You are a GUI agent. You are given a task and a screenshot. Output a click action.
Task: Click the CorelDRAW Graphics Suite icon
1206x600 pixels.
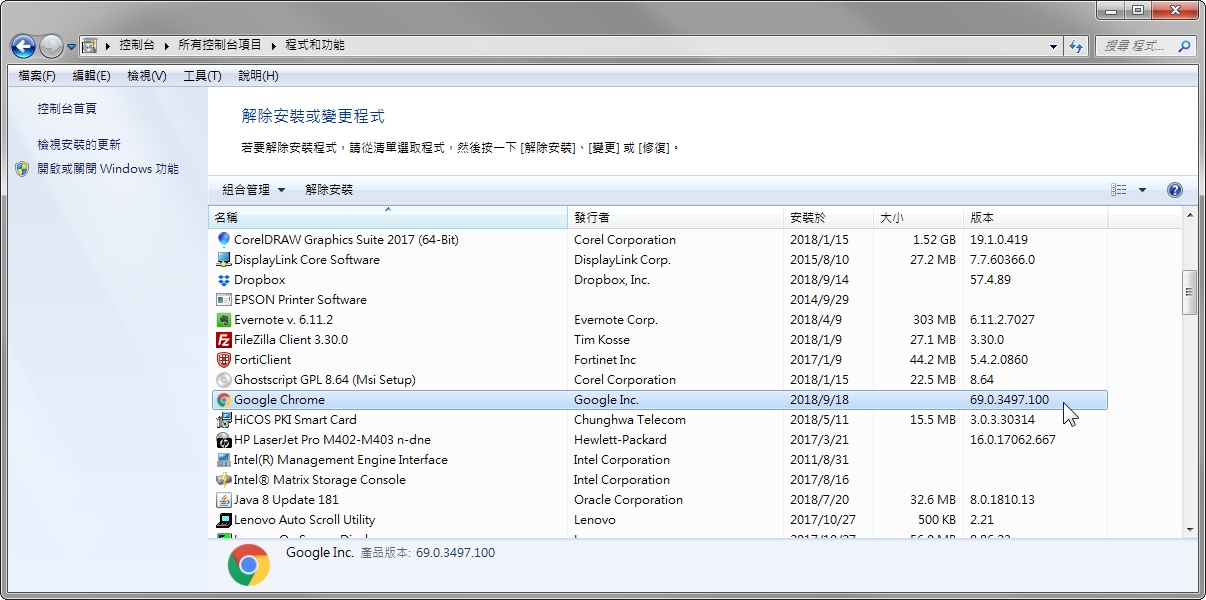224,240
